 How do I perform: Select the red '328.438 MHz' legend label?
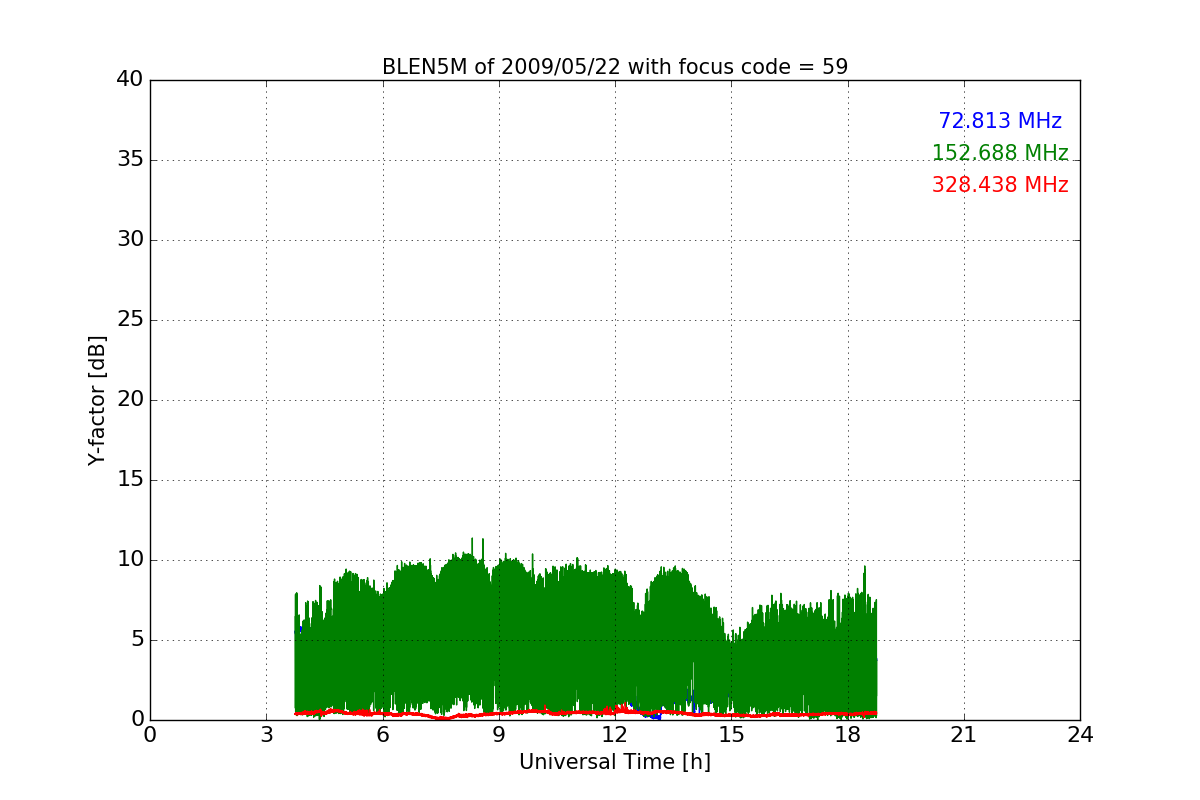tap(1000, 185)
